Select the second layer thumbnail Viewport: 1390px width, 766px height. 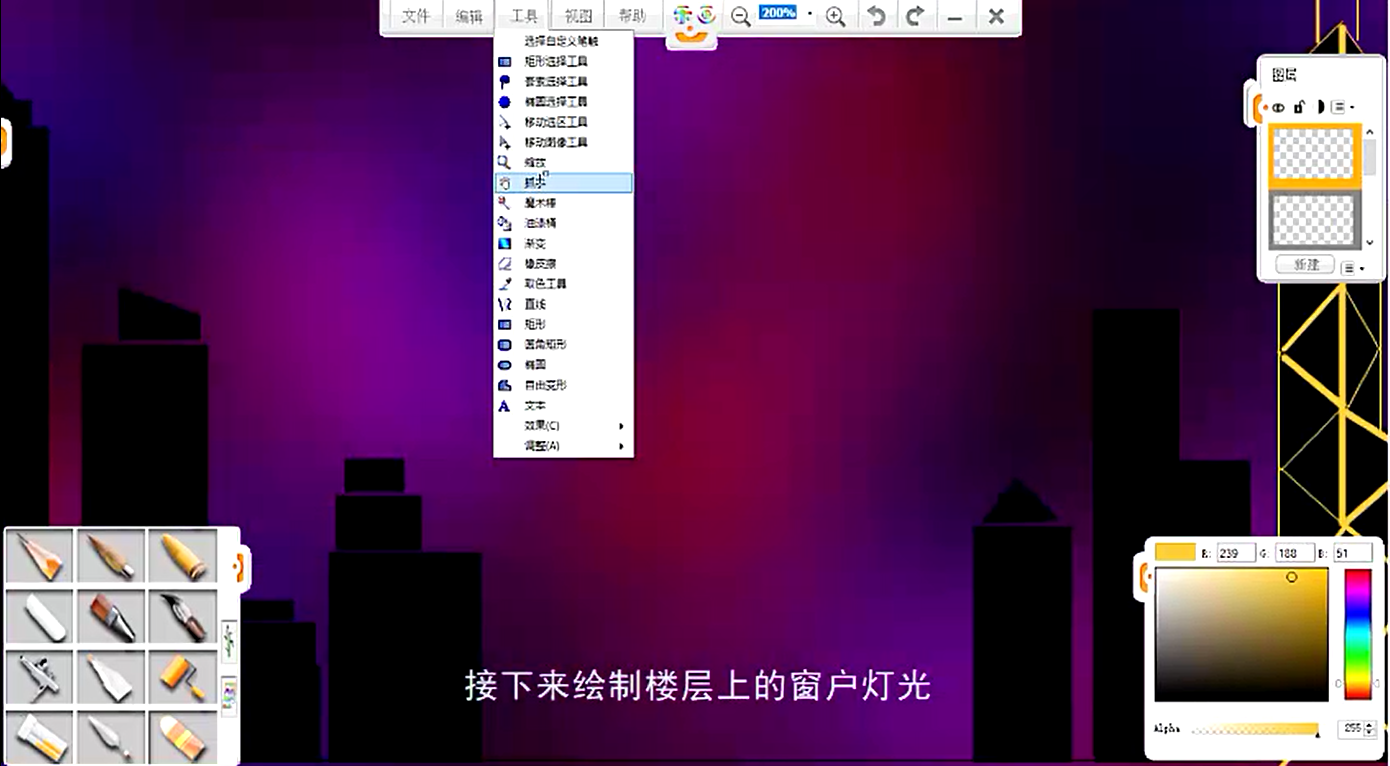coord(1313,219)
